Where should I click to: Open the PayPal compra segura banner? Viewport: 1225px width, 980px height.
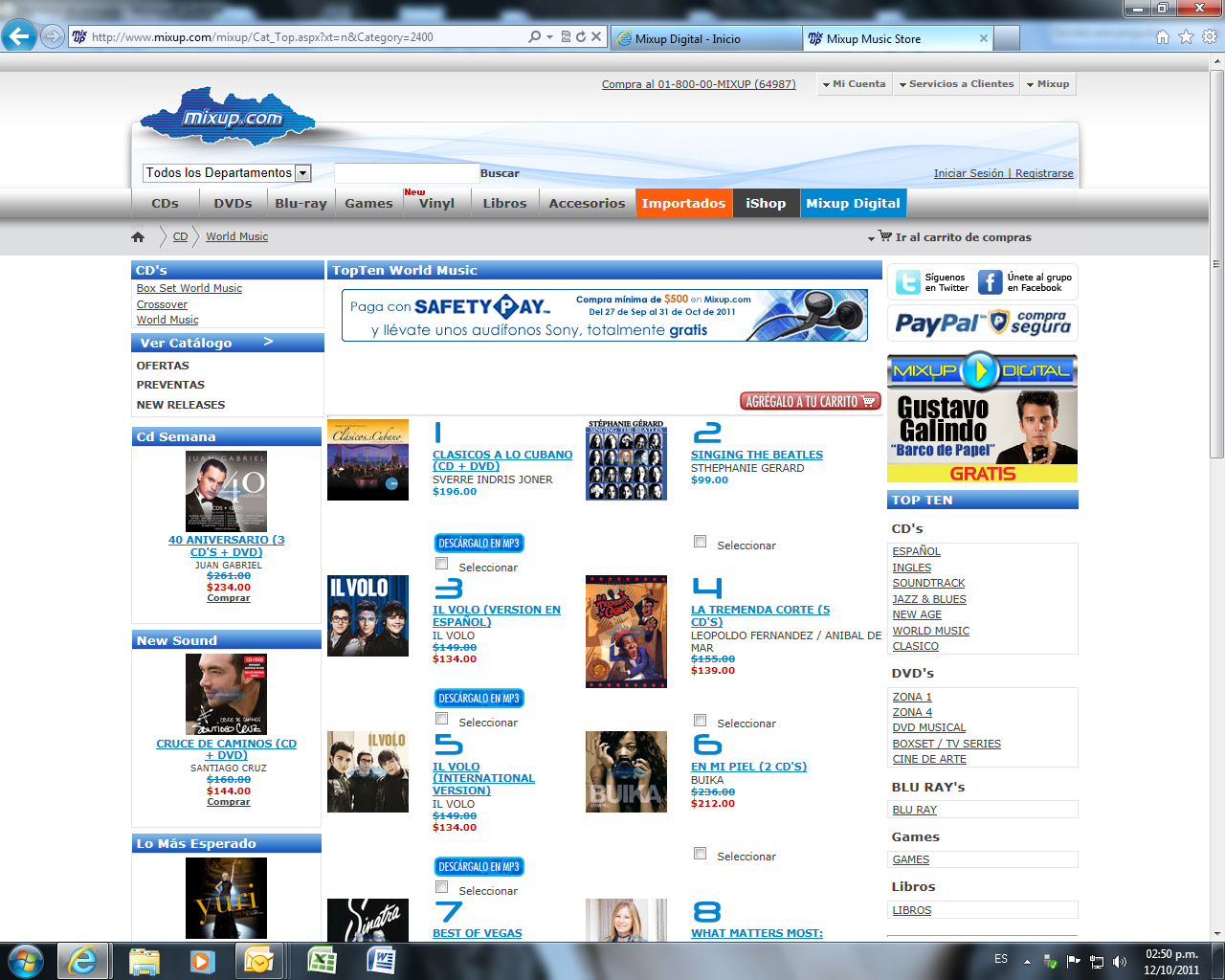pyautogui.click(x=983, y=323)
